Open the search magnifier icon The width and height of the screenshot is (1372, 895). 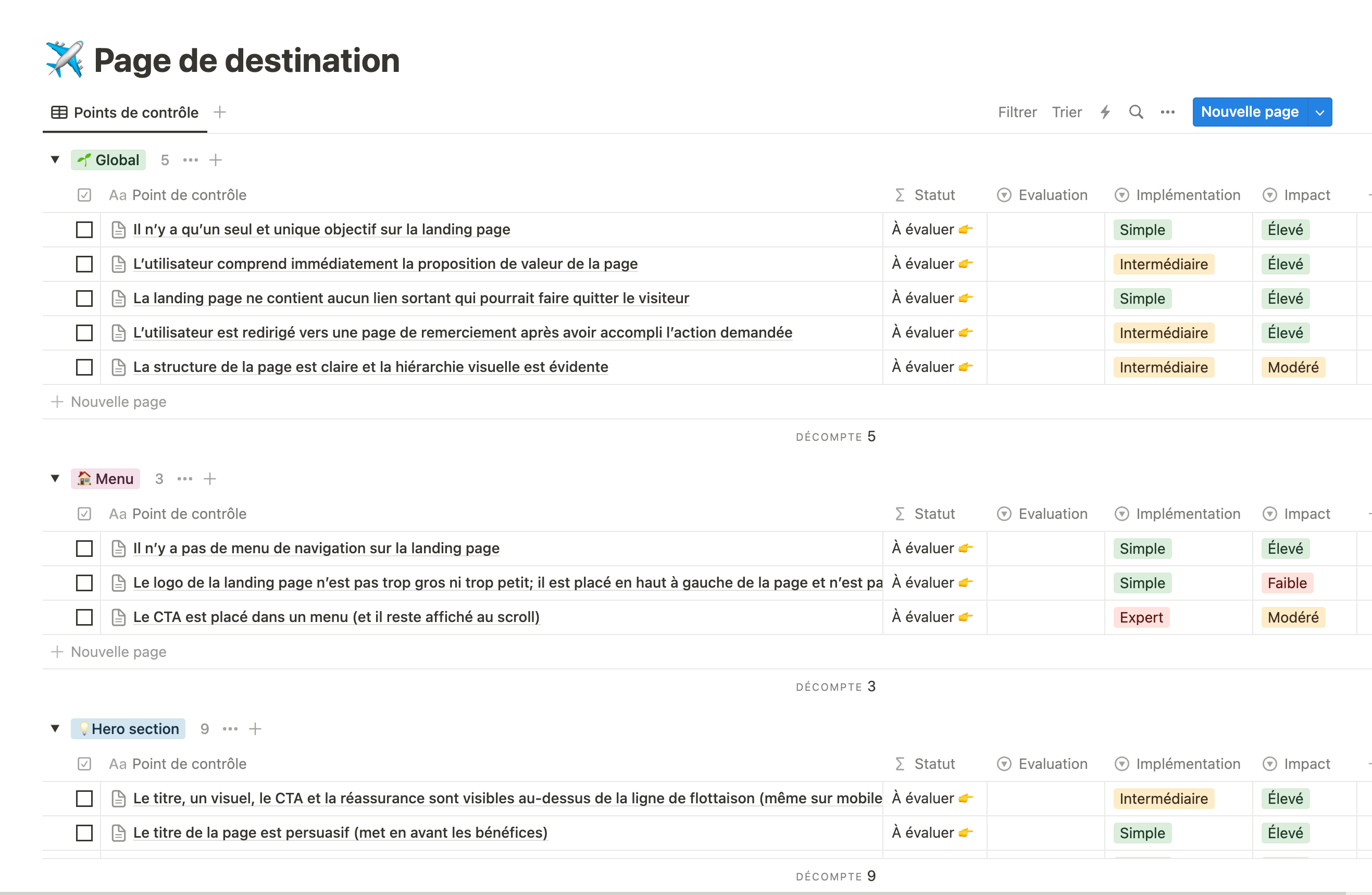(1136, 112)
